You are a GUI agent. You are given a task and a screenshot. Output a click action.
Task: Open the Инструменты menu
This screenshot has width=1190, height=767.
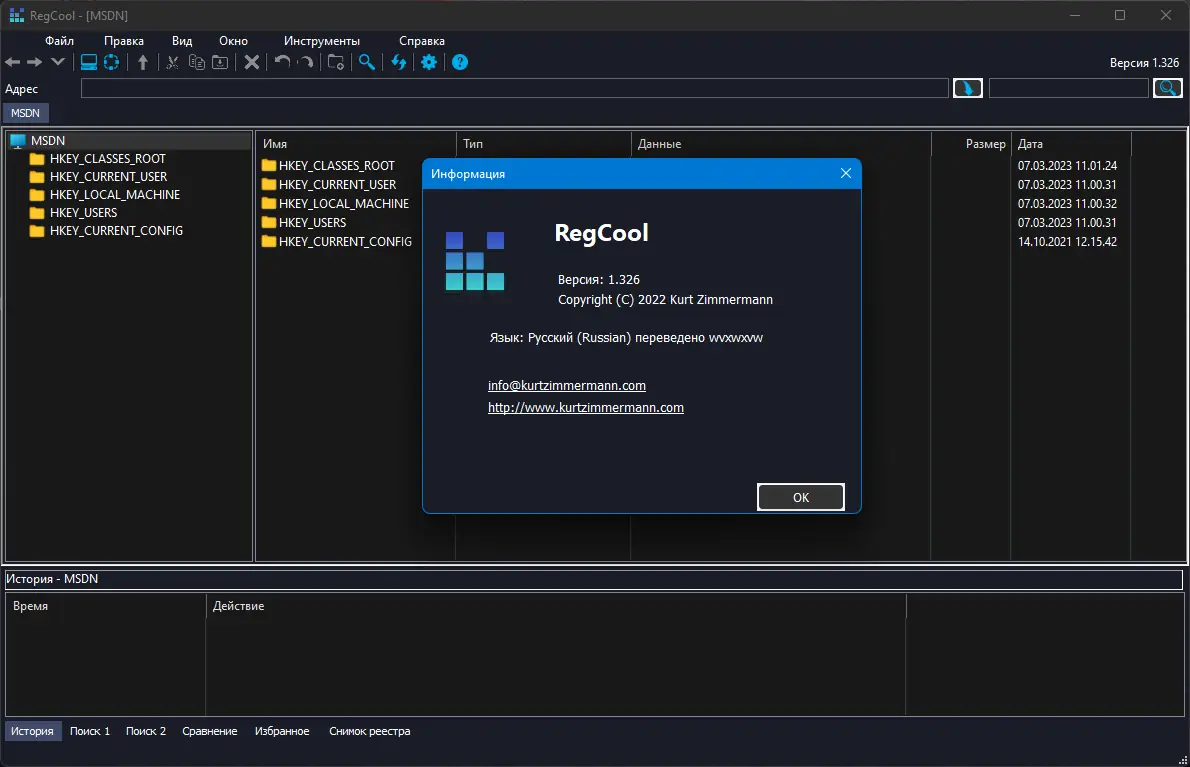click(x=321, y=41)
